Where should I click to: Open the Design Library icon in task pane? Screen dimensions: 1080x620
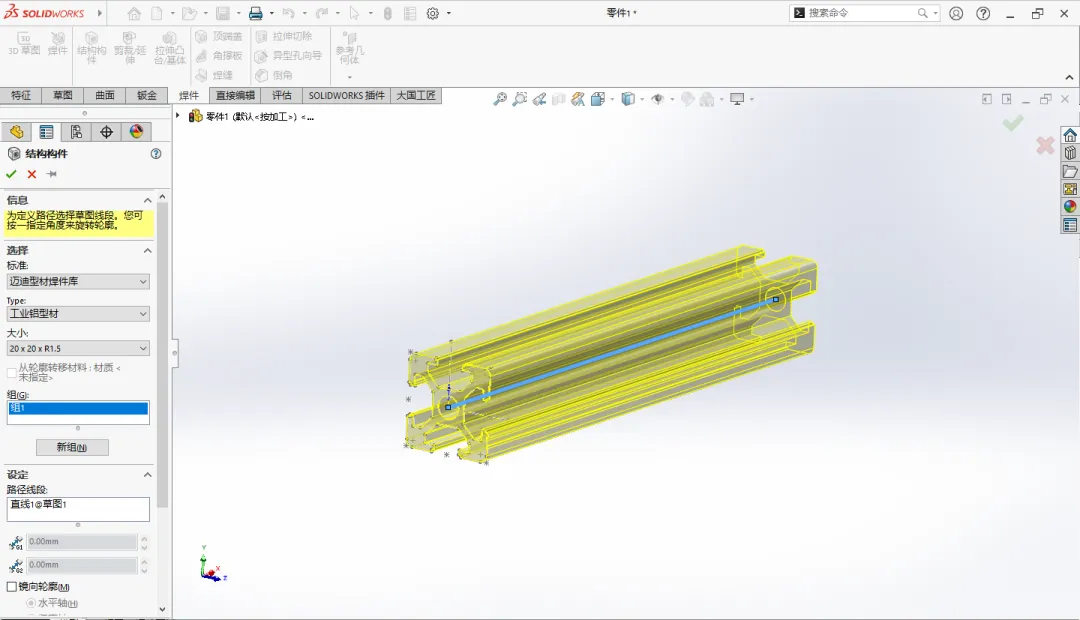point(1070,153)
